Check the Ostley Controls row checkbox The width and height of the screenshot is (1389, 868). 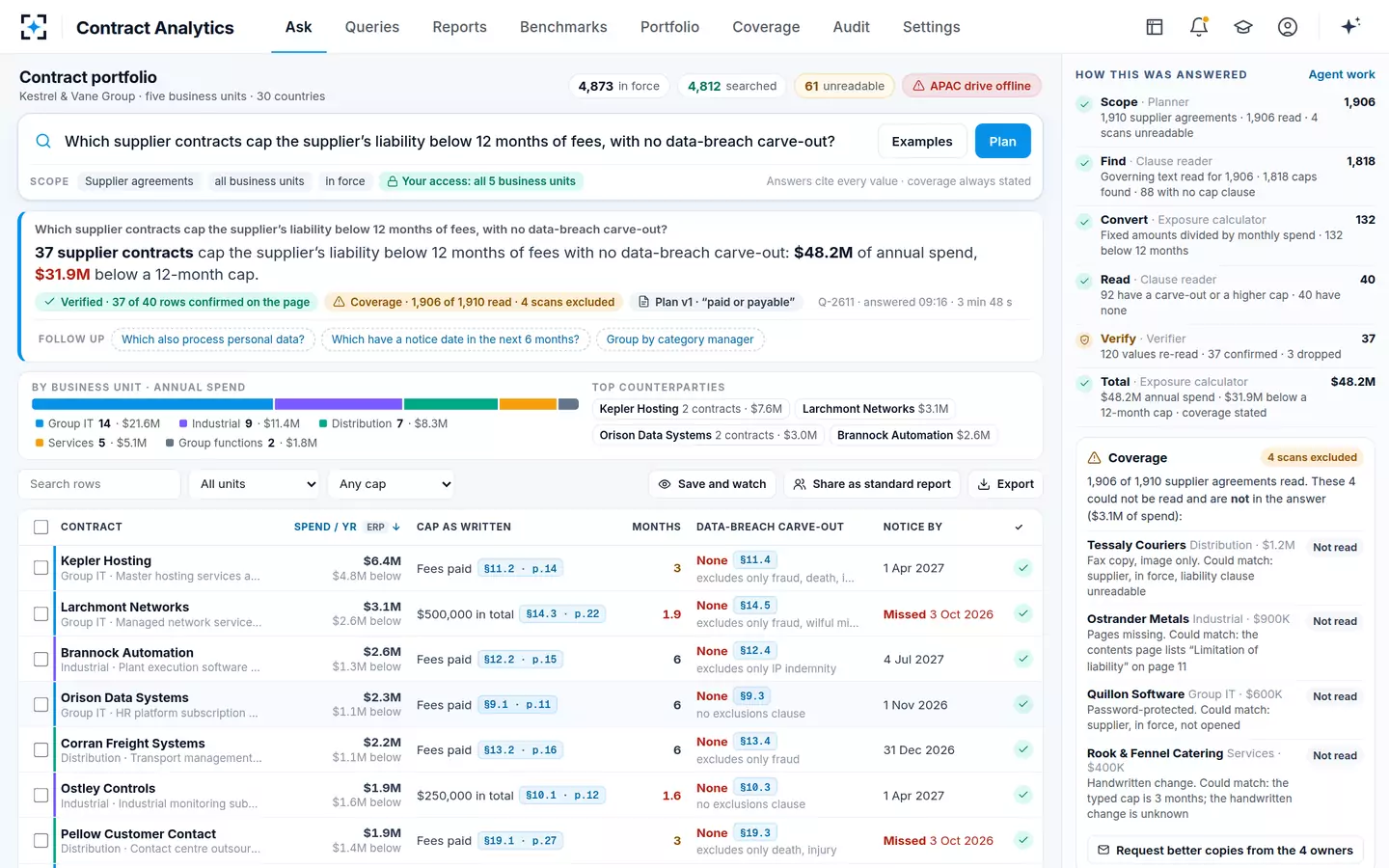[41, 795]
